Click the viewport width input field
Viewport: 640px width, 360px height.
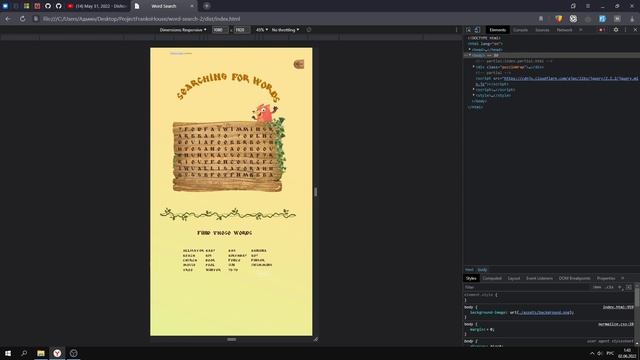[x=219, y=30]
